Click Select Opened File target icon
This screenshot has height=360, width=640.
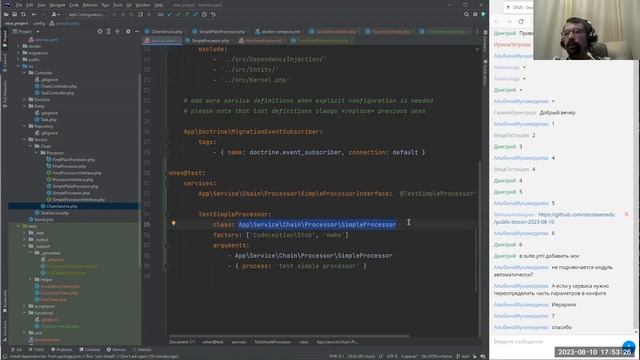pyautogui.click(x=100, y=31)
